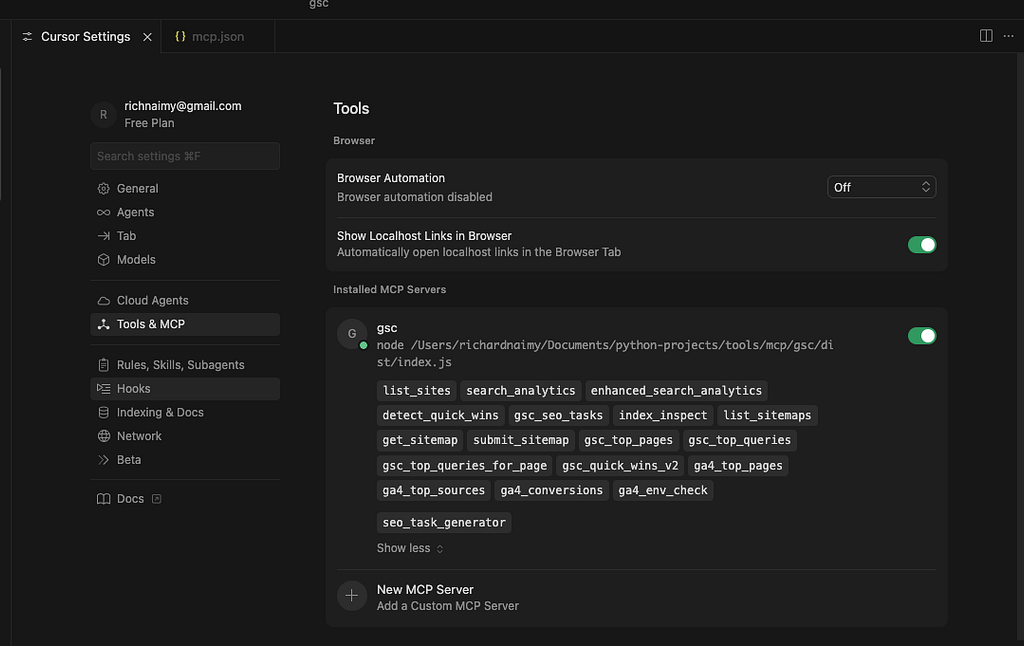Viewport: 1024px width, 646px height.
Task: Open the Browser Automation Off dropdown
Action: coord(881,187)
